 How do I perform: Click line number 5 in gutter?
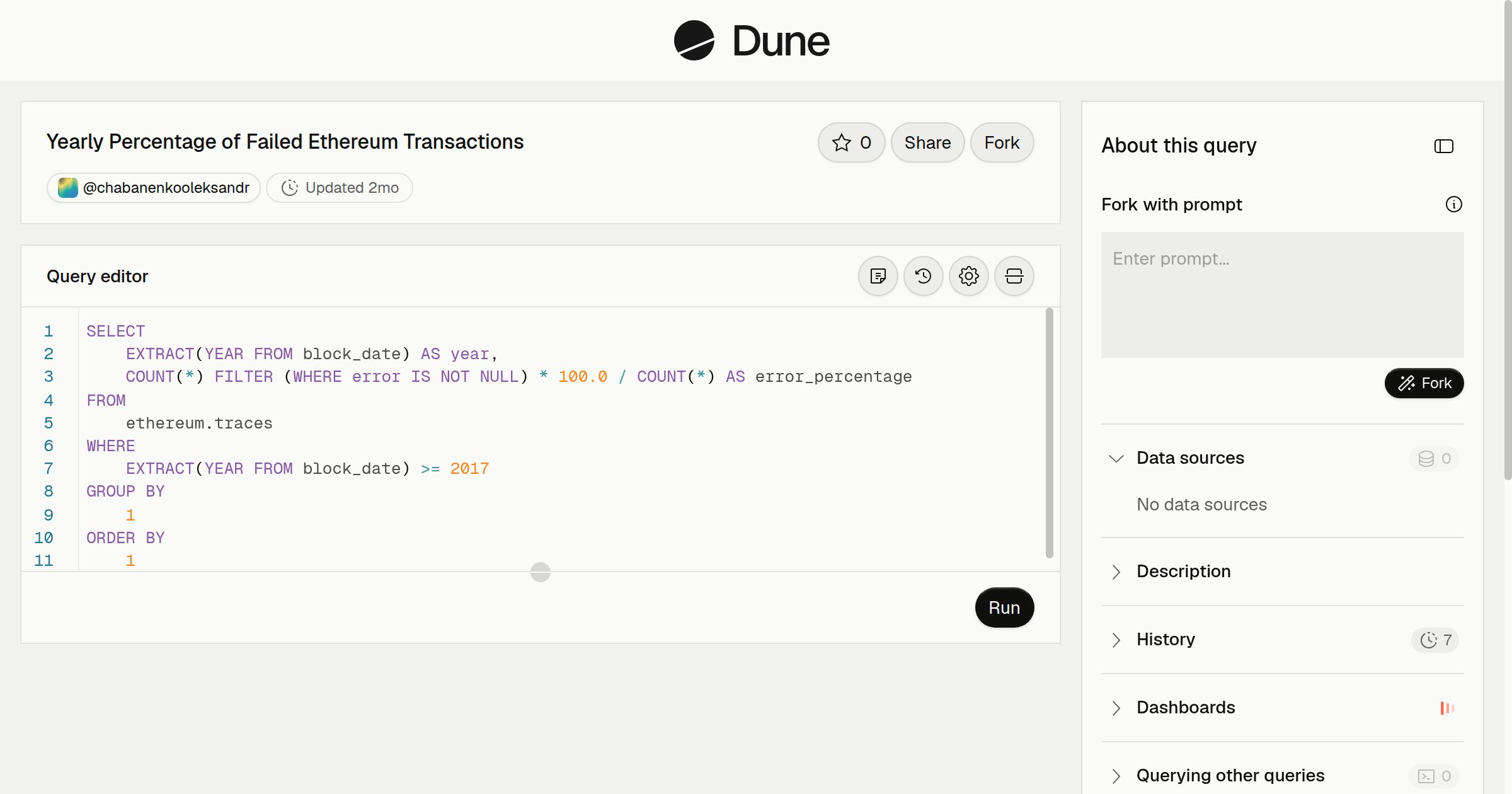click(49, 423)
